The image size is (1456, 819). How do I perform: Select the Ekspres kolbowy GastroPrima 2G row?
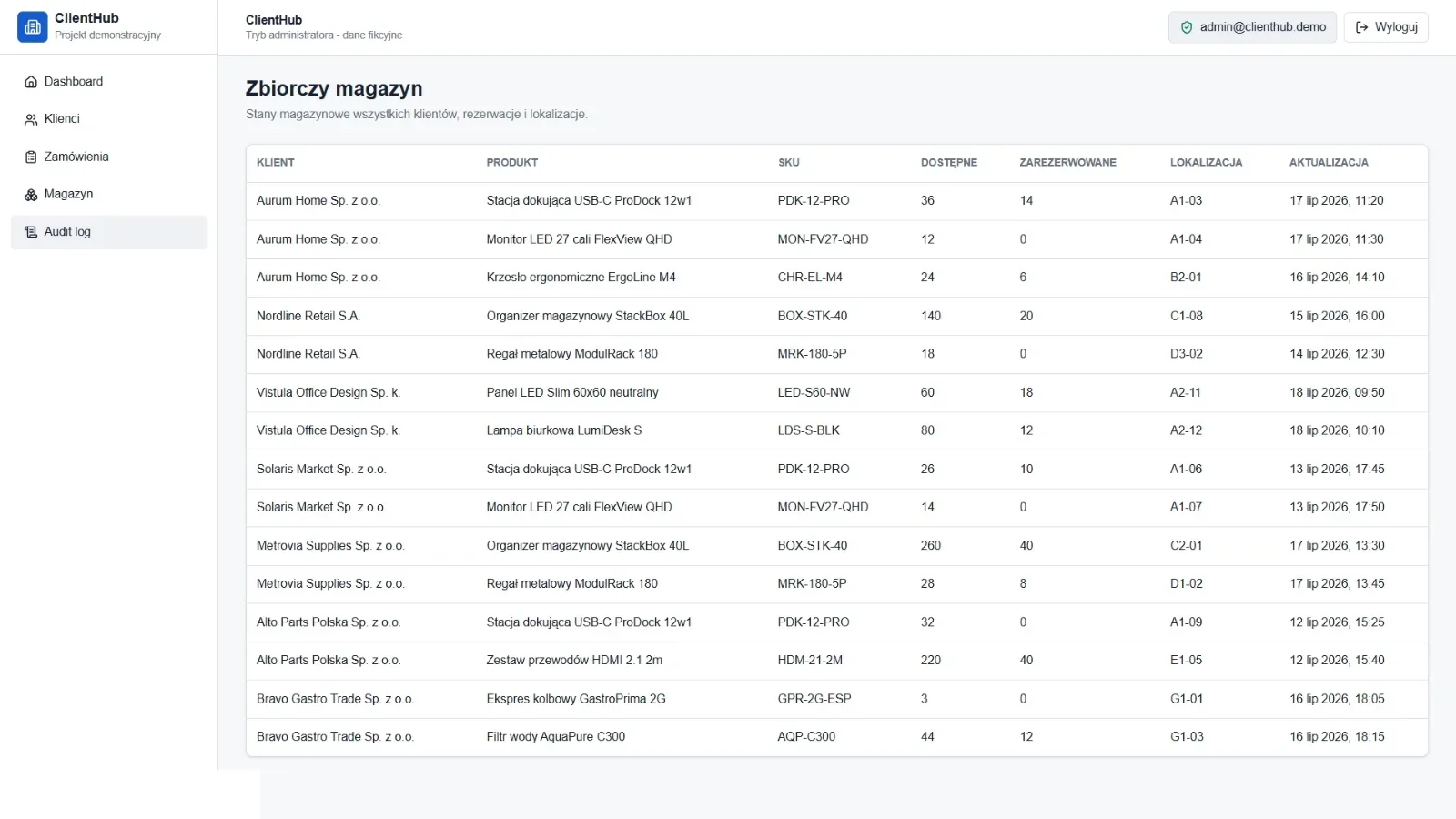(837, 699)
